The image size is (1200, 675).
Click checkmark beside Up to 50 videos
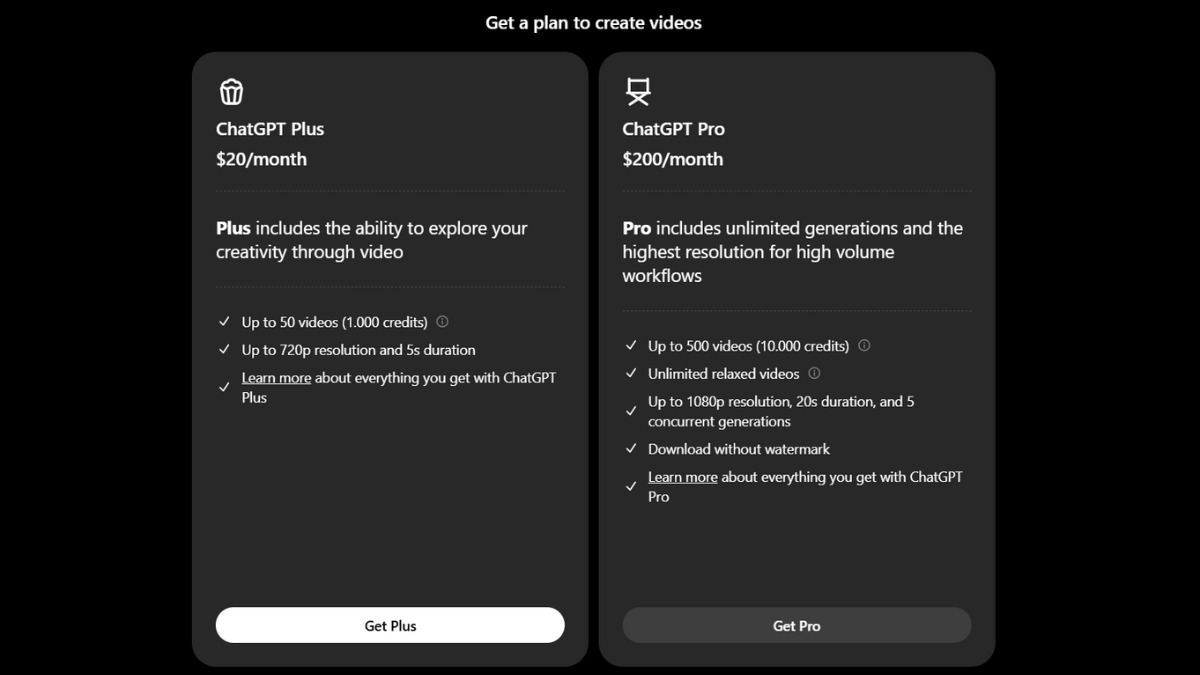[x=224, y=322]
